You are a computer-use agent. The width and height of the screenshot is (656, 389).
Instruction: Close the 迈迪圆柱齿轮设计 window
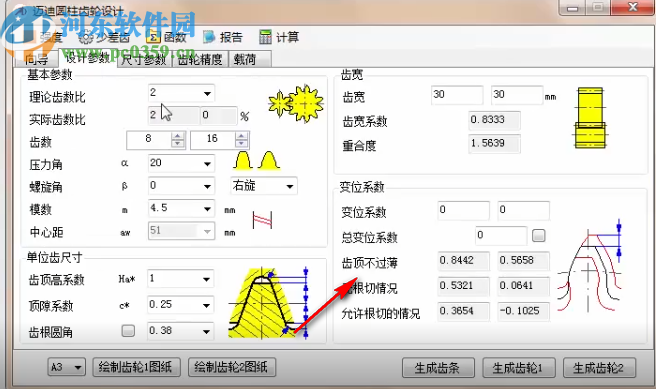(632, 7)
